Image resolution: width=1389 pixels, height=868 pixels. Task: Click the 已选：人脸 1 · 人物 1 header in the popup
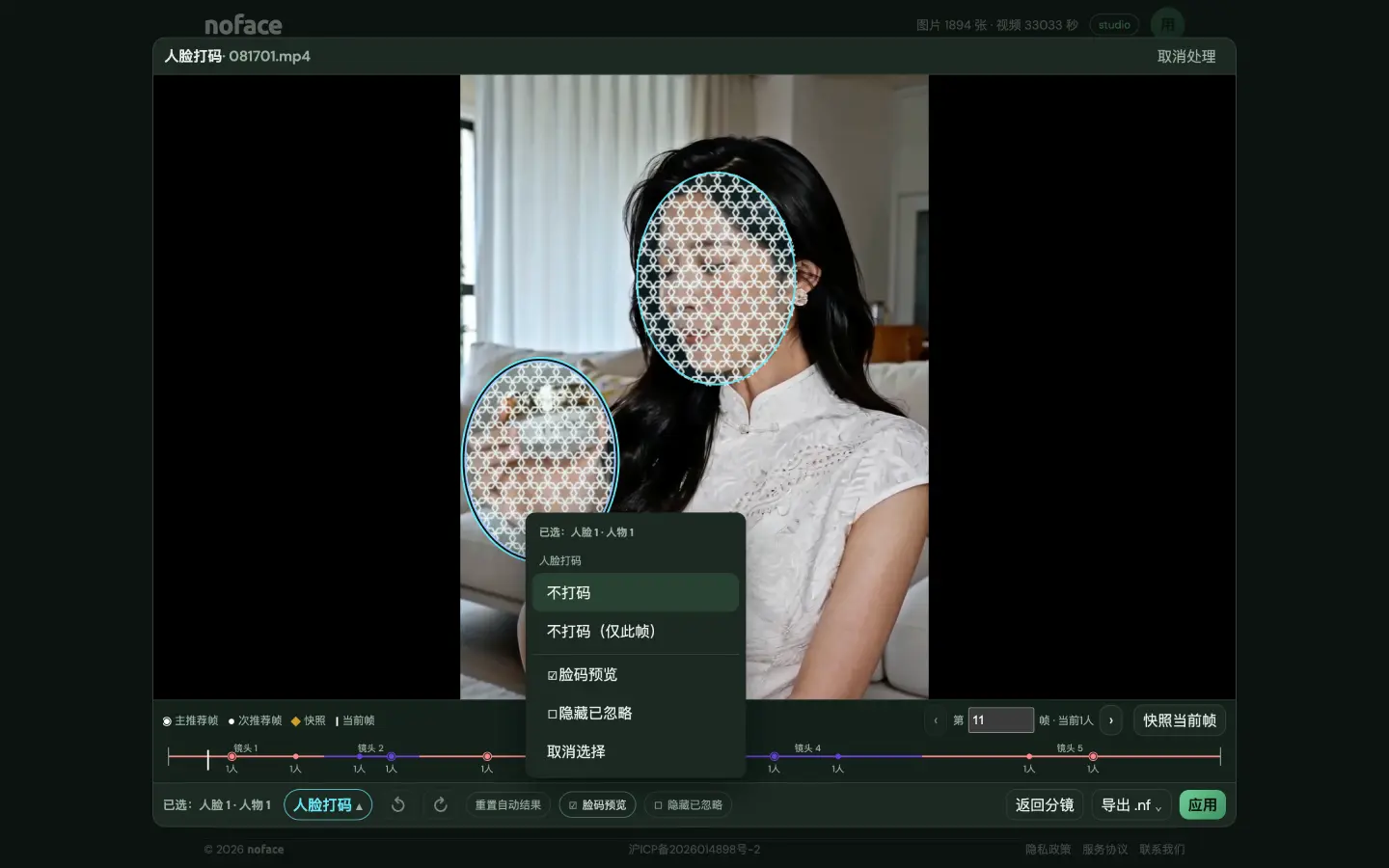tap(586, 532)
